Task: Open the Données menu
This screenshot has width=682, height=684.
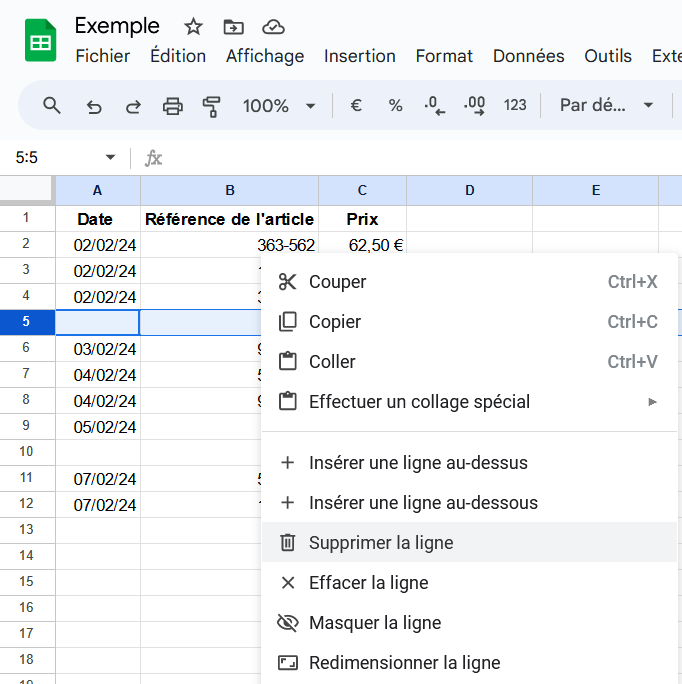Action: click(528, 56)
